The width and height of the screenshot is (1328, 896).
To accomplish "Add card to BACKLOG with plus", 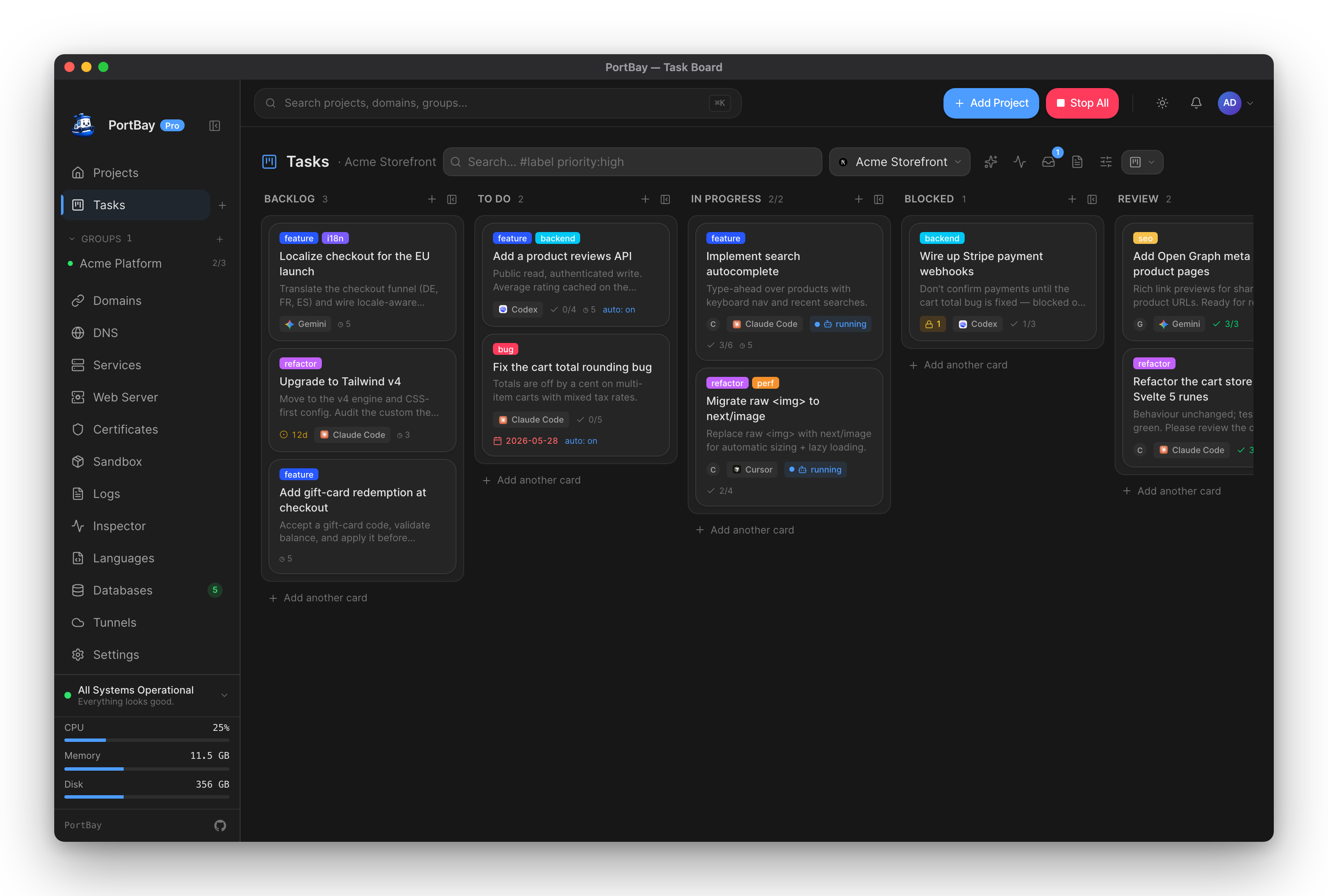I will point(432,199).
